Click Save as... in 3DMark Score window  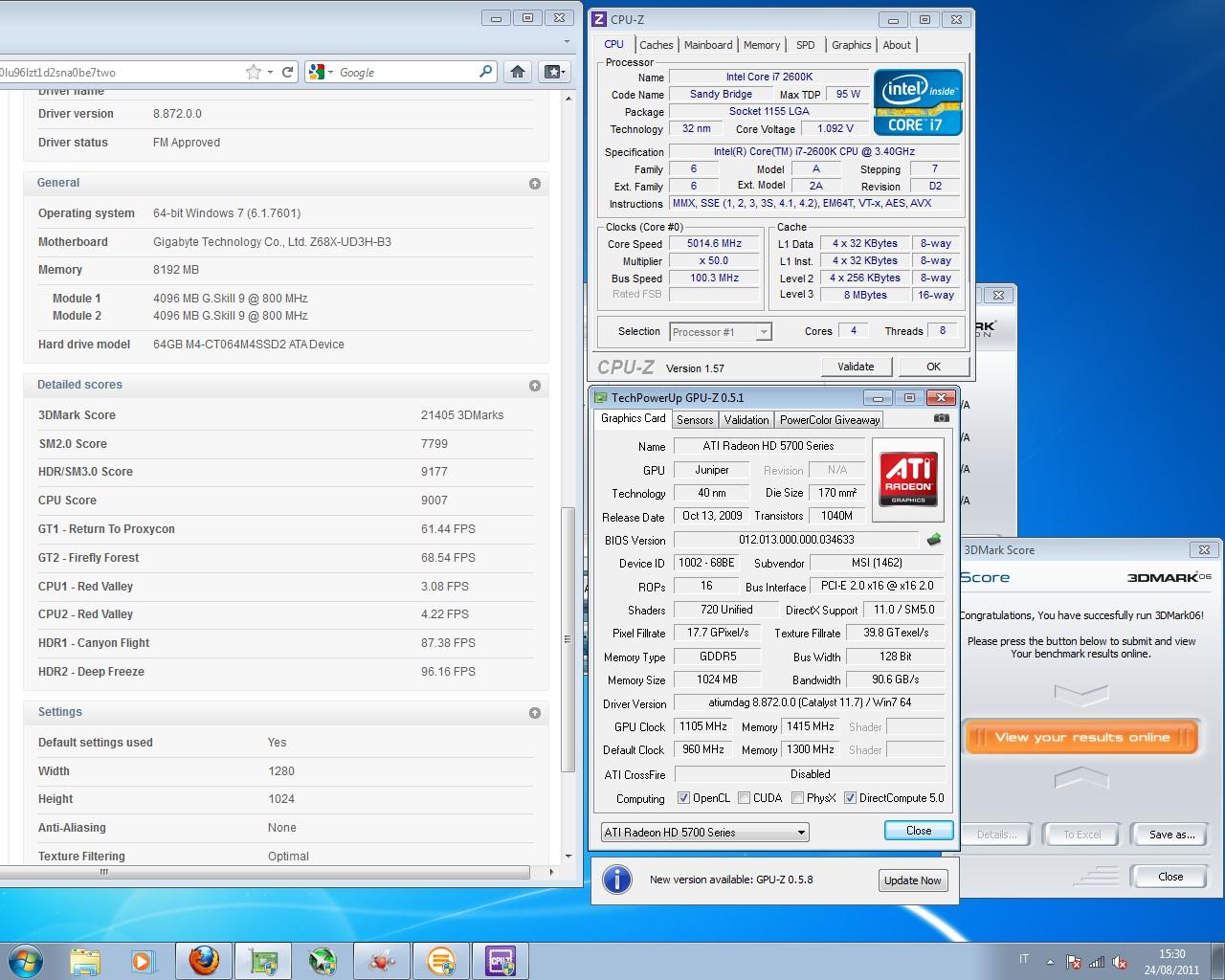[1172, 835]
